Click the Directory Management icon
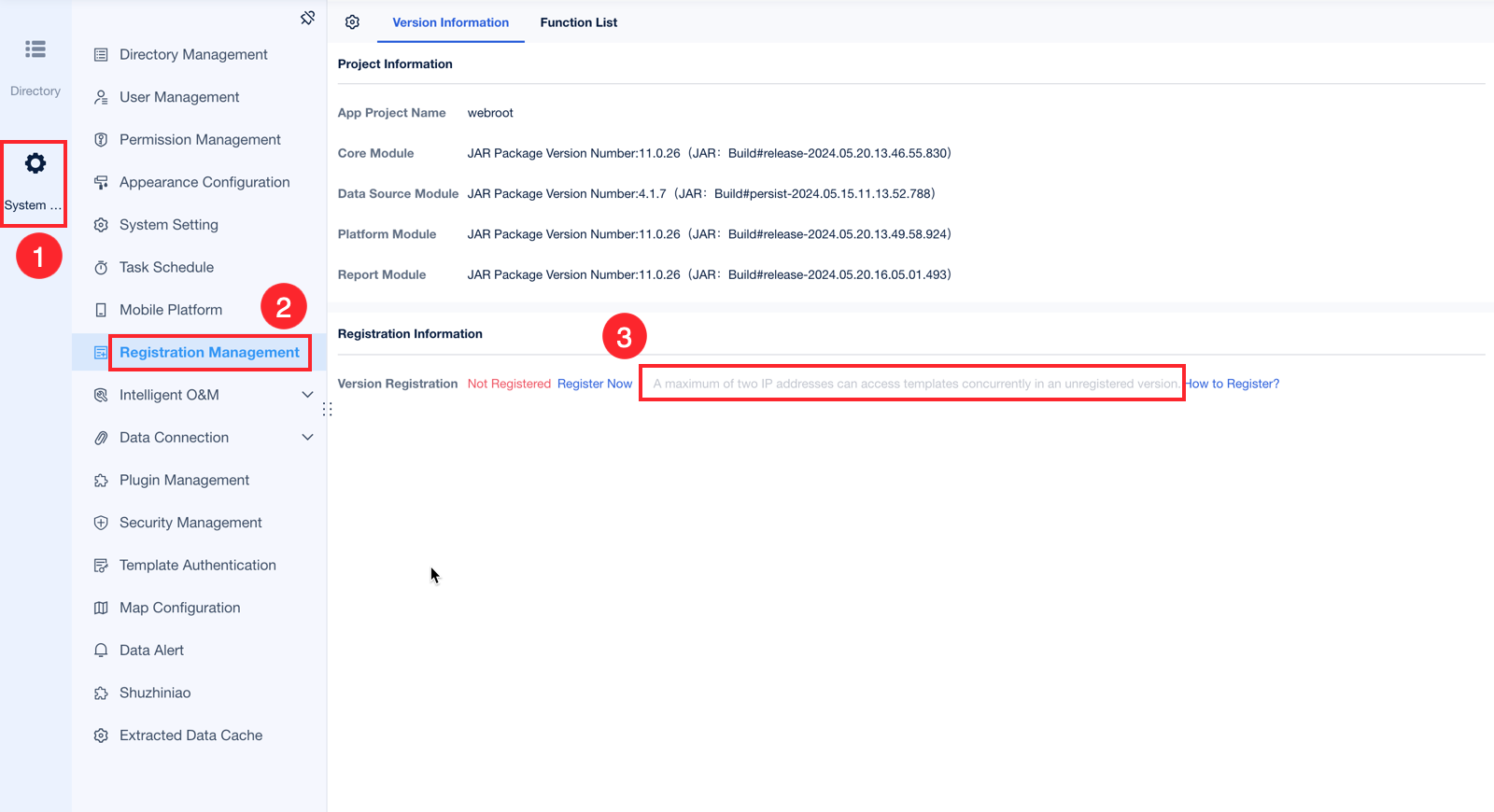The width and height of the screenshot is (1494, 812). coord(101,55)
